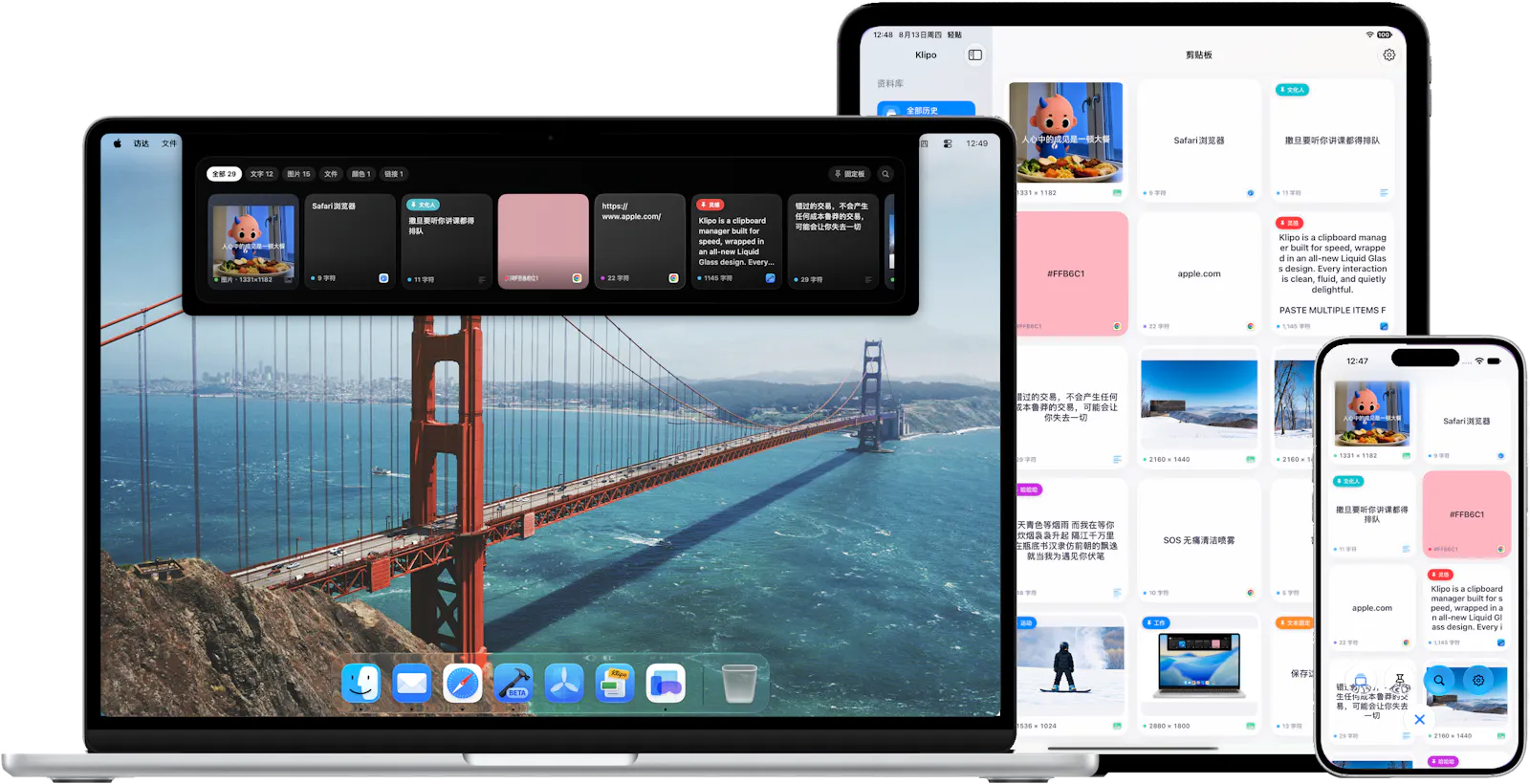The width and height of the screenshot is (1530, 784).
Task: Open the Klipo app icon in dock
Action: coord(615,684)
